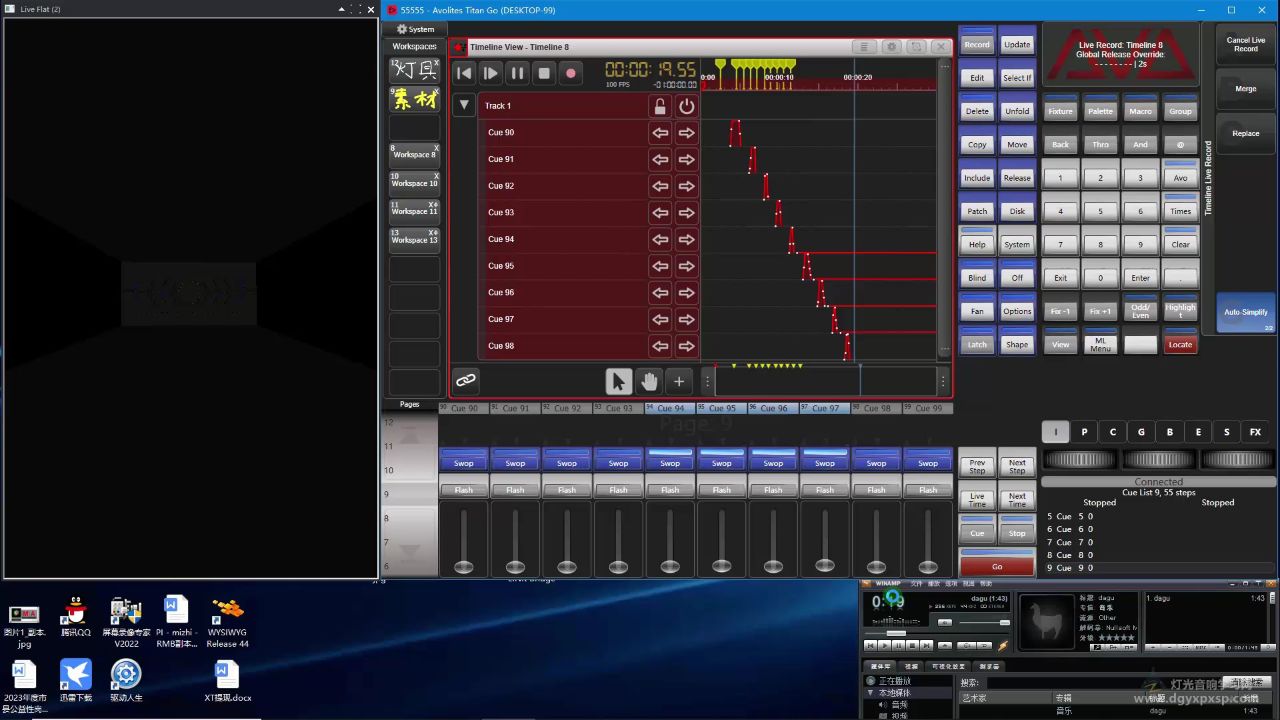Click the right arrow for Cue 98

coord(687,346)
